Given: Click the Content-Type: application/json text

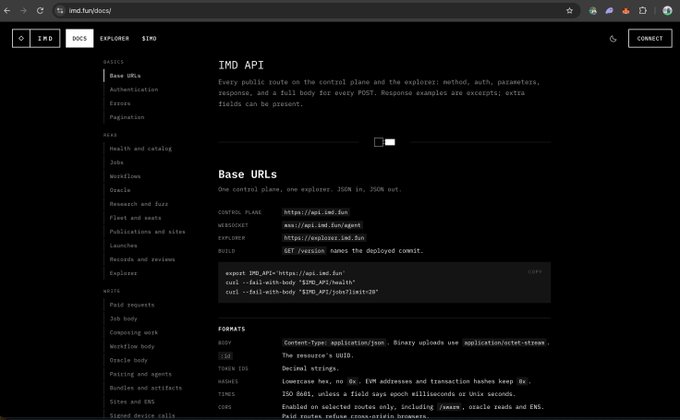Looking at the screenshot, I should (334, 343).
